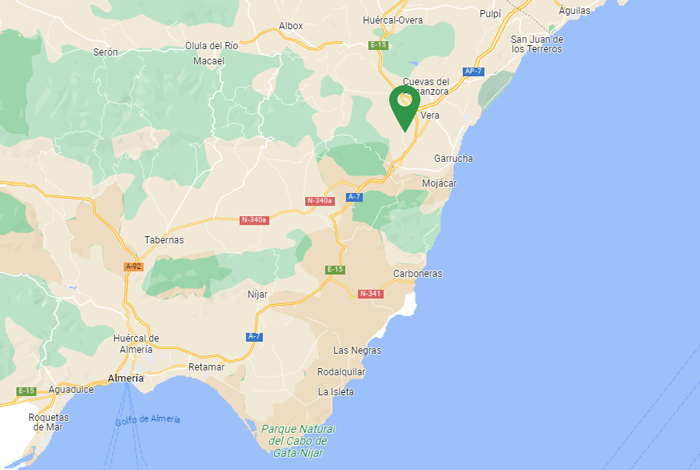Click the N-340a badge near Tabernas
This screenshot has height=470, width=700.
[254, 220]
